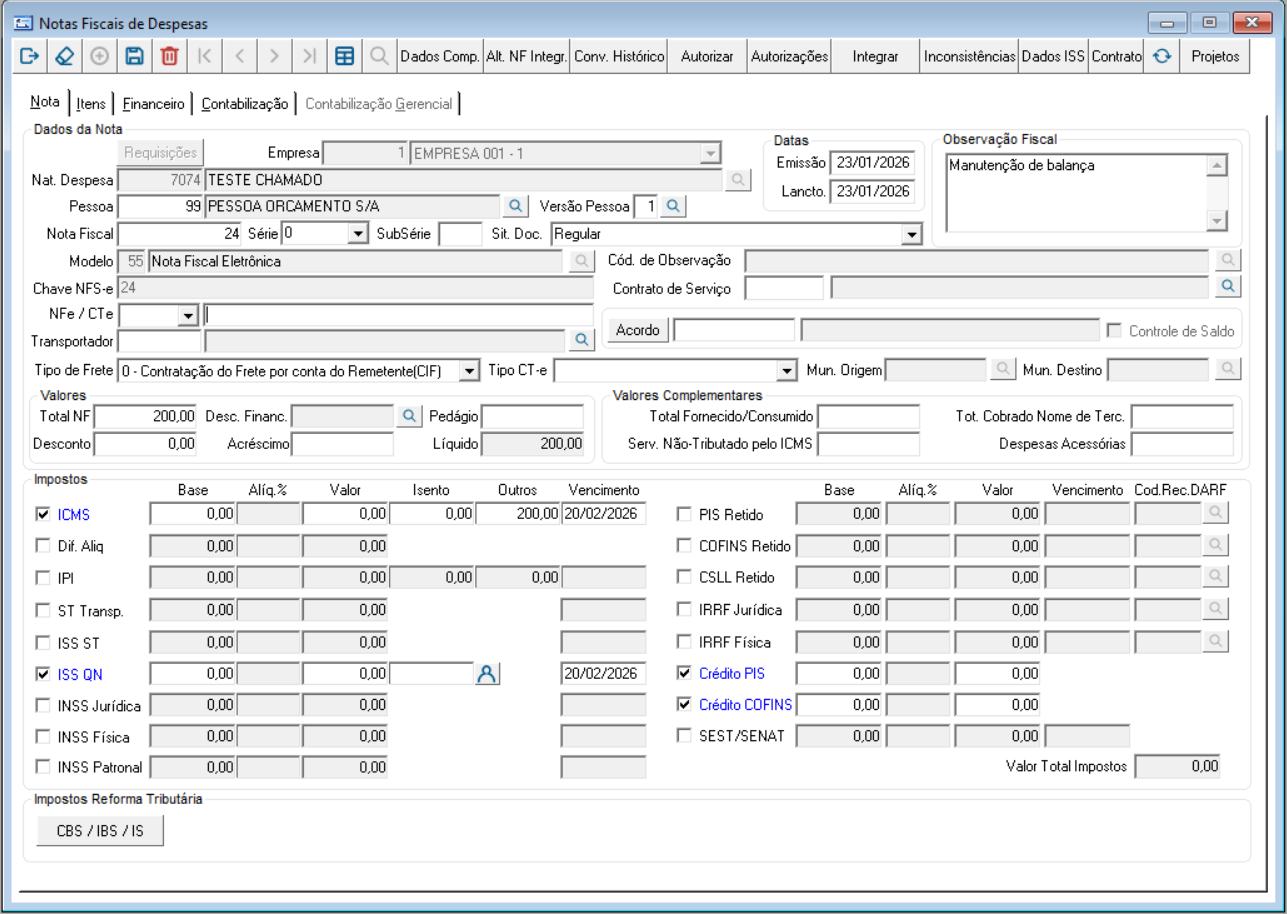This screenshot has height=914, width=1287.
Task: Save the record with the floppy disk icon
Action: [134, 57]
